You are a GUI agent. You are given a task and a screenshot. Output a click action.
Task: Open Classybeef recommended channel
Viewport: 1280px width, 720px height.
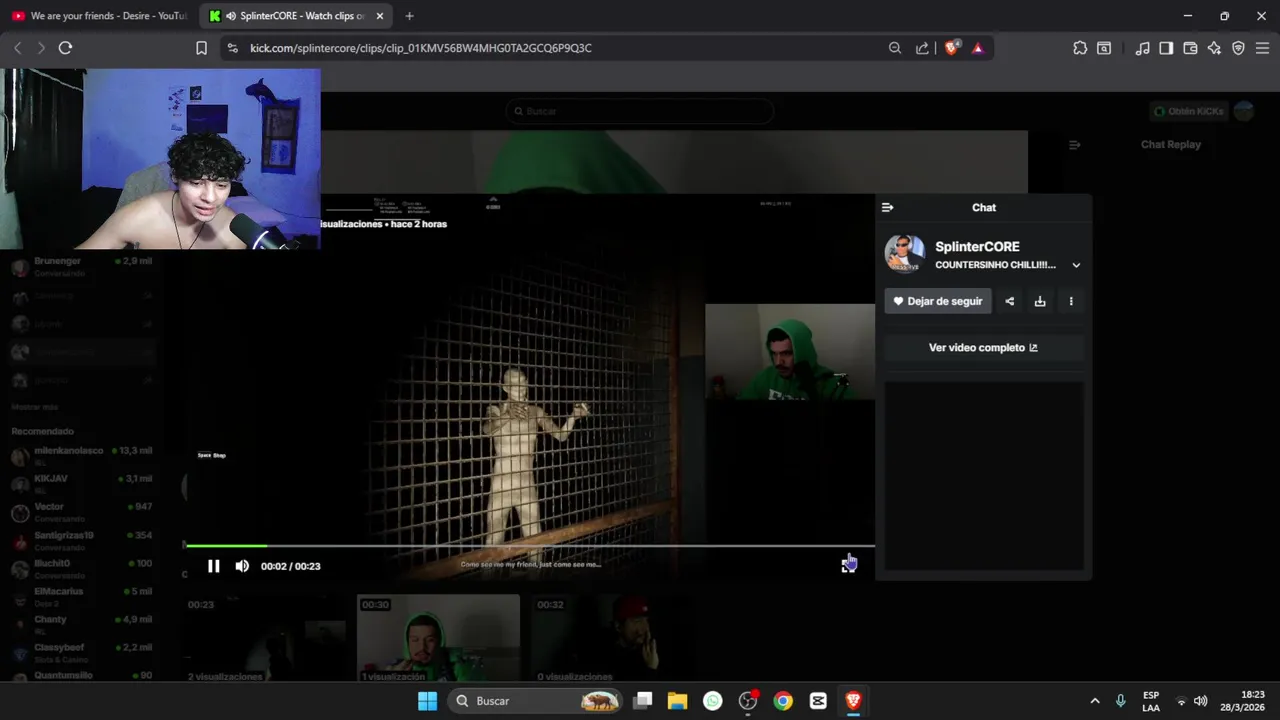82,652
